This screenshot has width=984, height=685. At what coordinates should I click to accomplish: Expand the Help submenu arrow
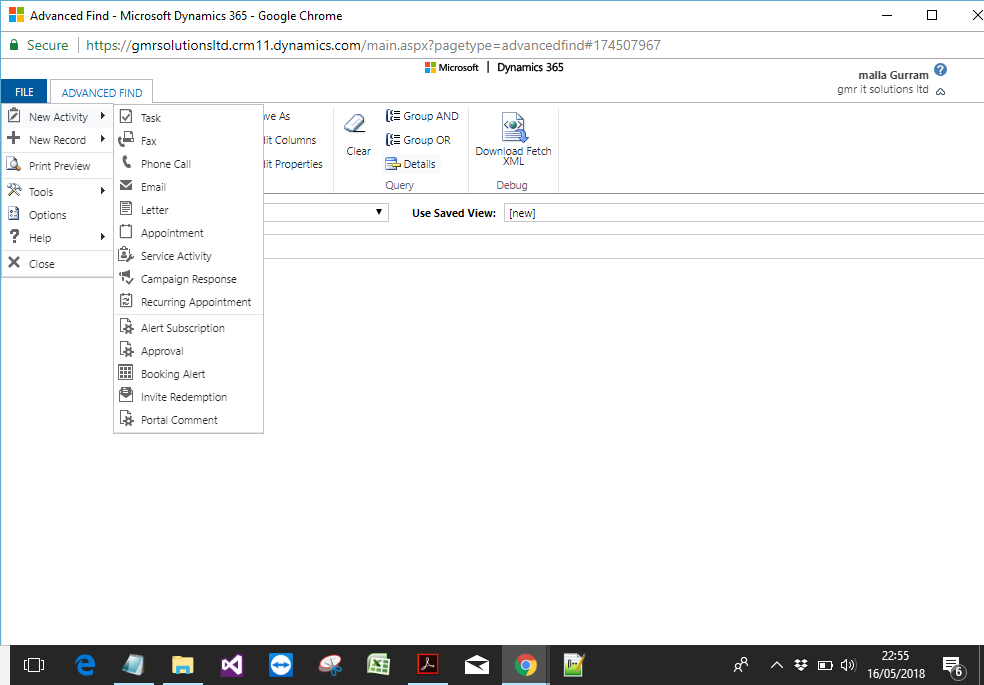[103, 237]
